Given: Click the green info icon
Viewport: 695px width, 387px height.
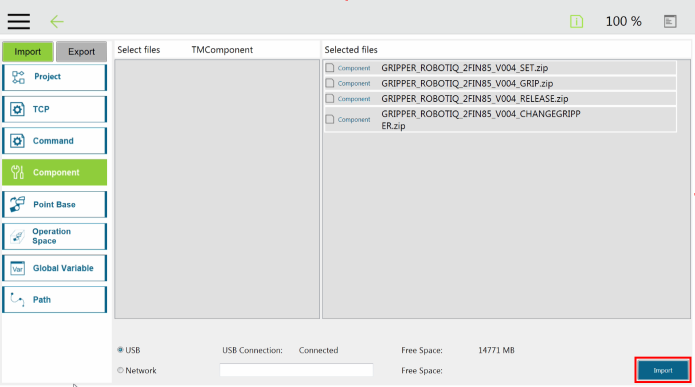Looking at the screenshot, I should pyautogui.click(x=576, y=21).
